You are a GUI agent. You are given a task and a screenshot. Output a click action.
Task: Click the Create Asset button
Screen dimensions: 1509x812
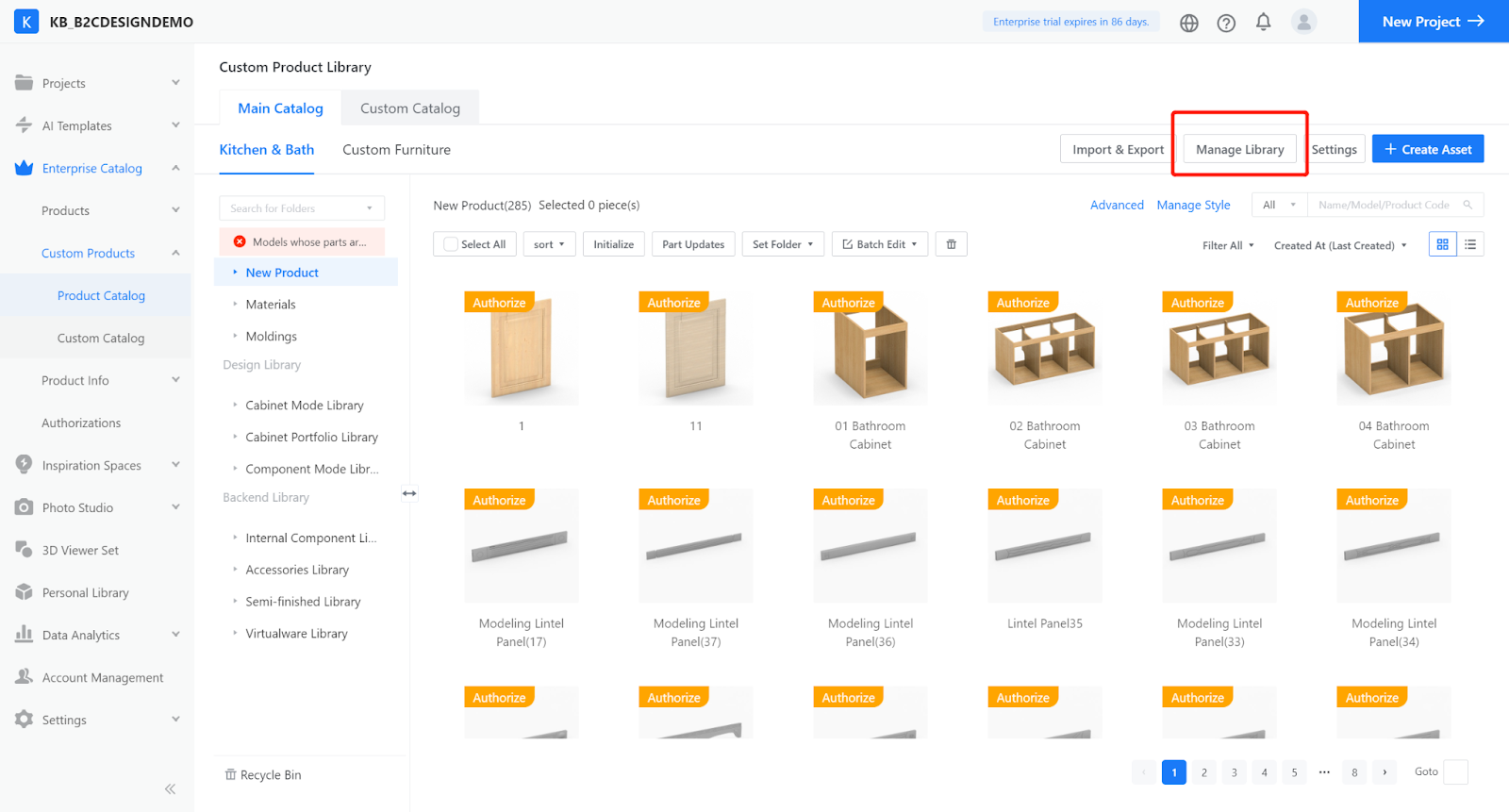(x=1427, y=149)
